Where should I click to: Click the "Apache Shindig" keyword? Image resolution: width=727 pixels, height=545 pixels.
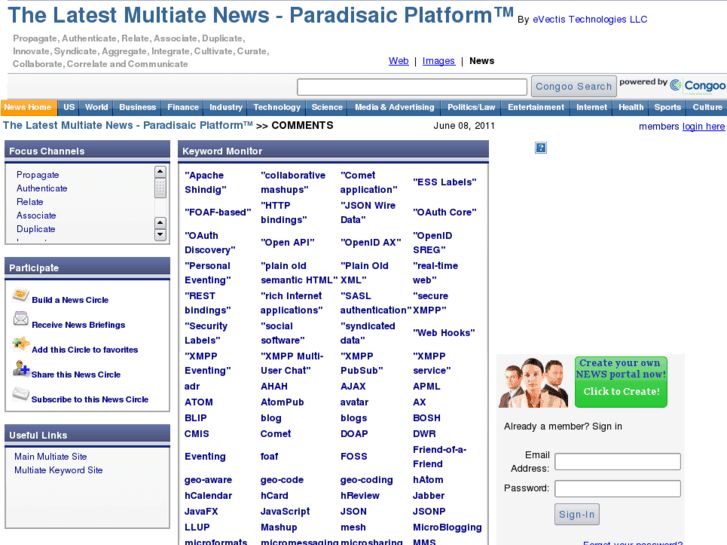205,182
